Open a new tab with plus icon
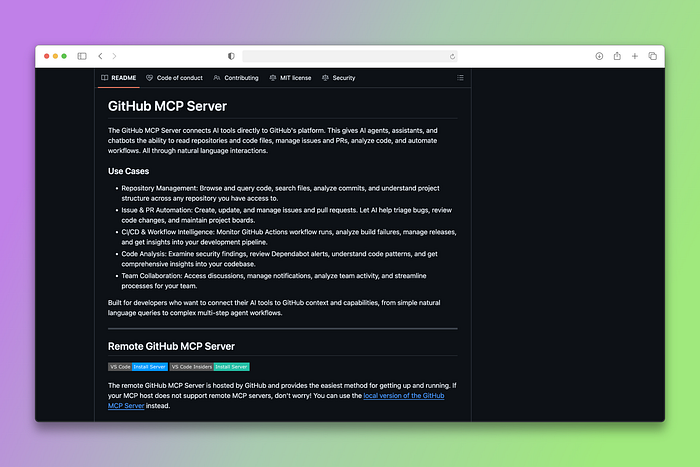The width and height of the screenshot is (700, 467). tap(634, 56)
